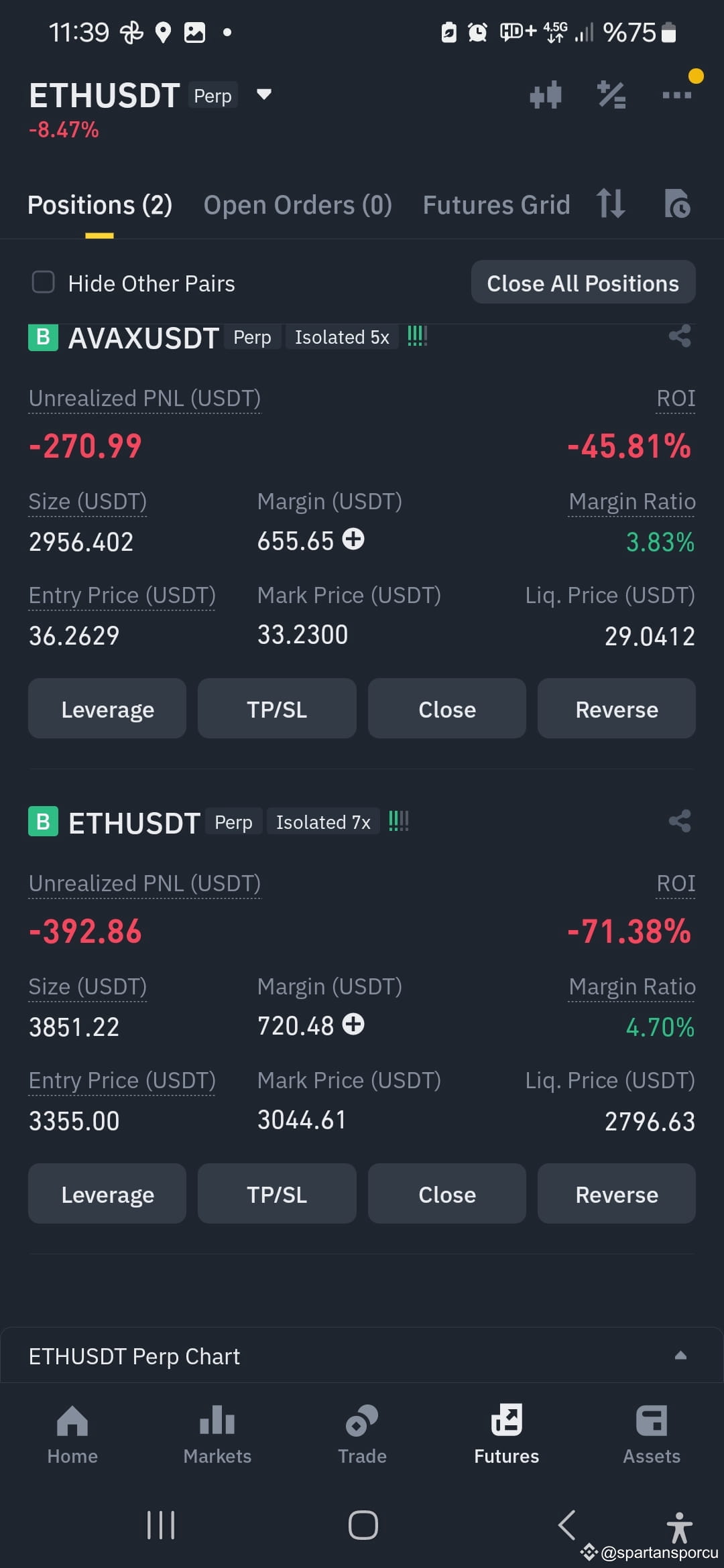Tap the sort arrows icon
This screenshot has height=1568, width=724.
[611, 203]
